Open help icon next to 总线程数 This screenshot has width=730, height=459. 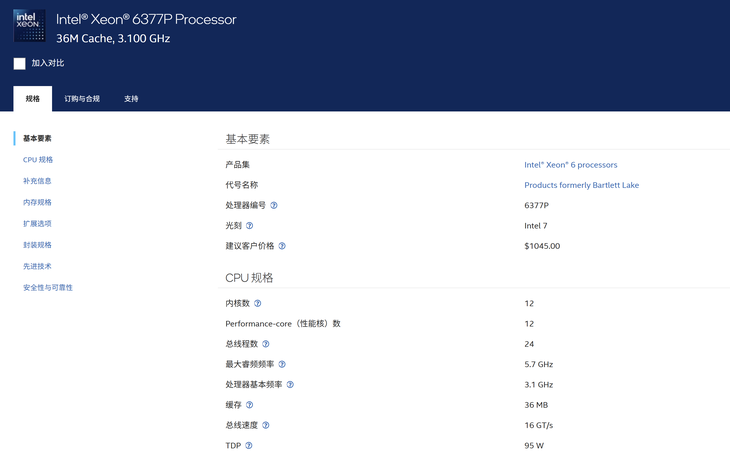click(266, 344)
